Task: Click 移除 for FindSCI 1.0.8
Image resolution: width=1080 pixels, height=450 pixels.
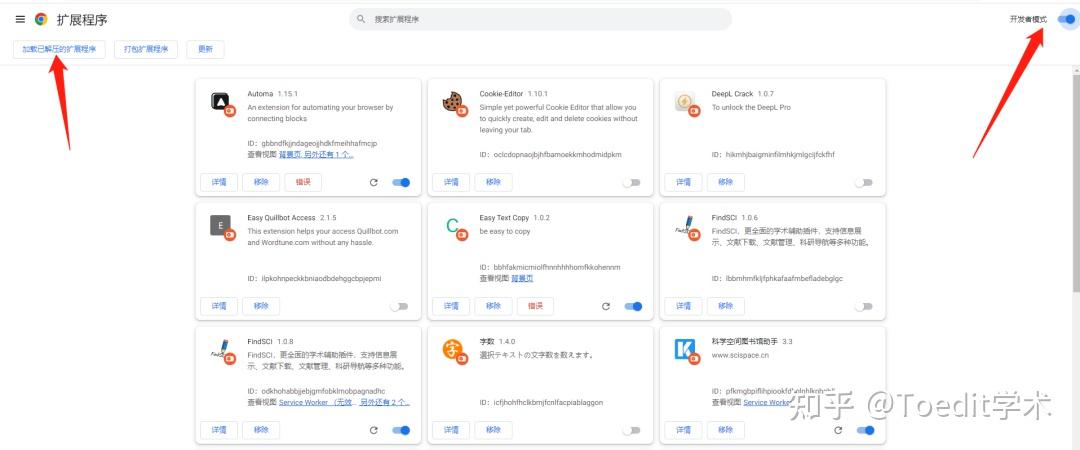Action: point(261,429)
